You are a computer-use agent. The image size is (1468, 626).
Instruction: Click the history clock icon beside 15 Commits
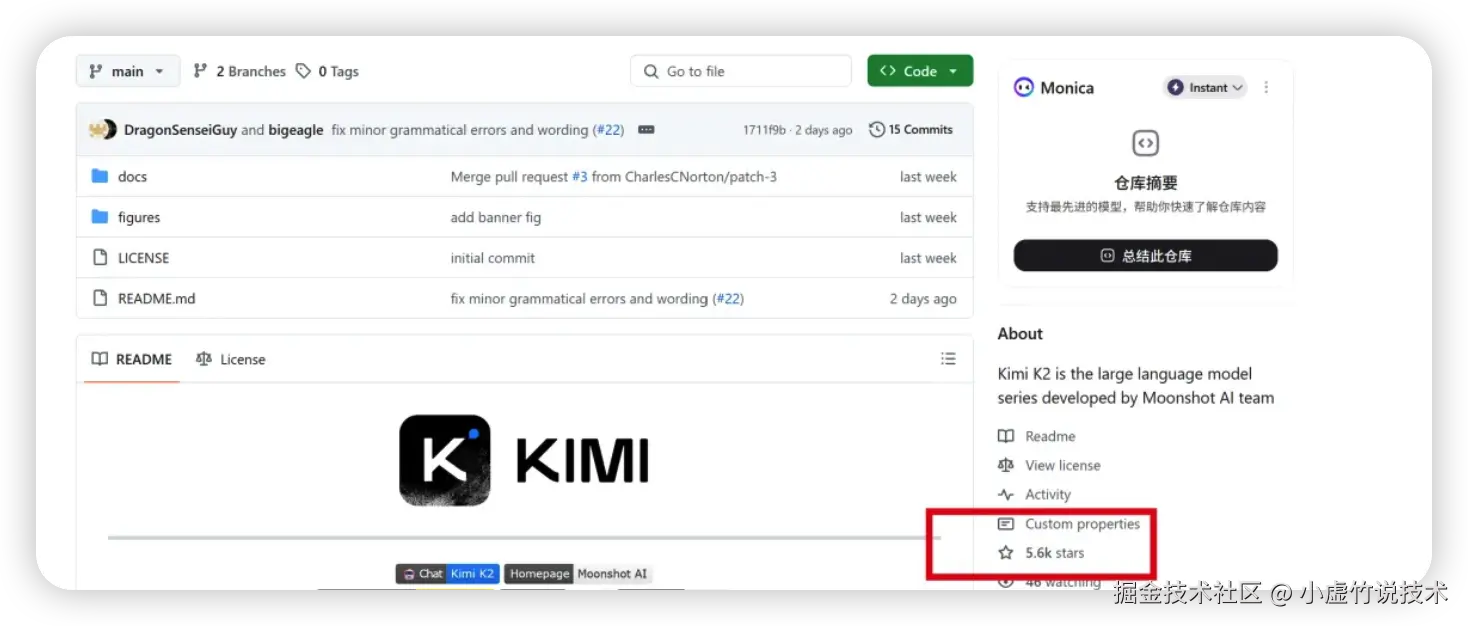(x=877, y=130)
